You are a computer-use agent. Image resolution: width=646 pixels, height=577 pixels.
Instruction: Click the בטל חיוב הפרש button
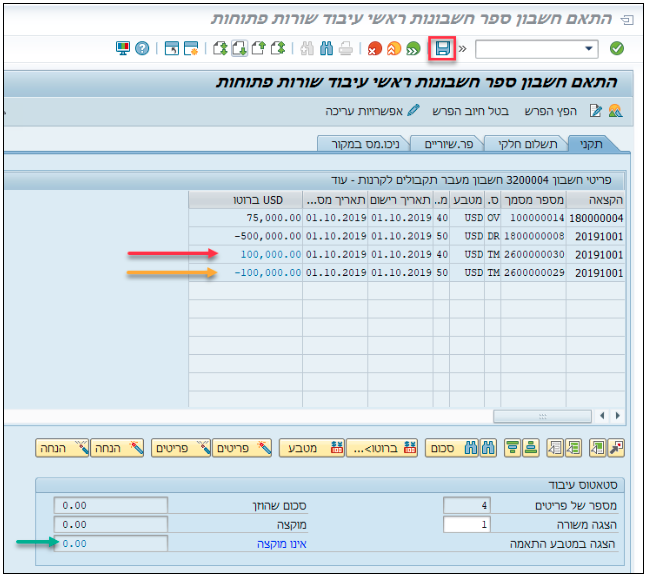tap(470, 111)
